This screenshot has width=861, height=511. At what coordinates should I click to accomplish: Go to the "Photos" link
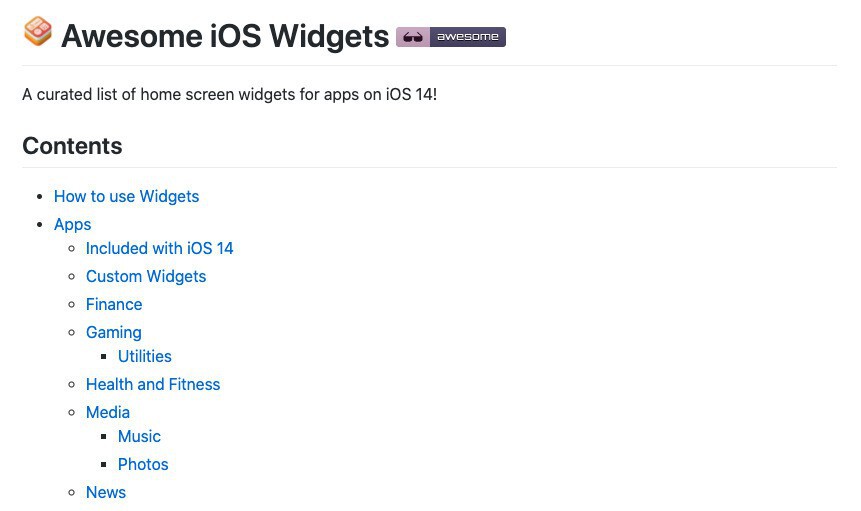coord(142,464)
